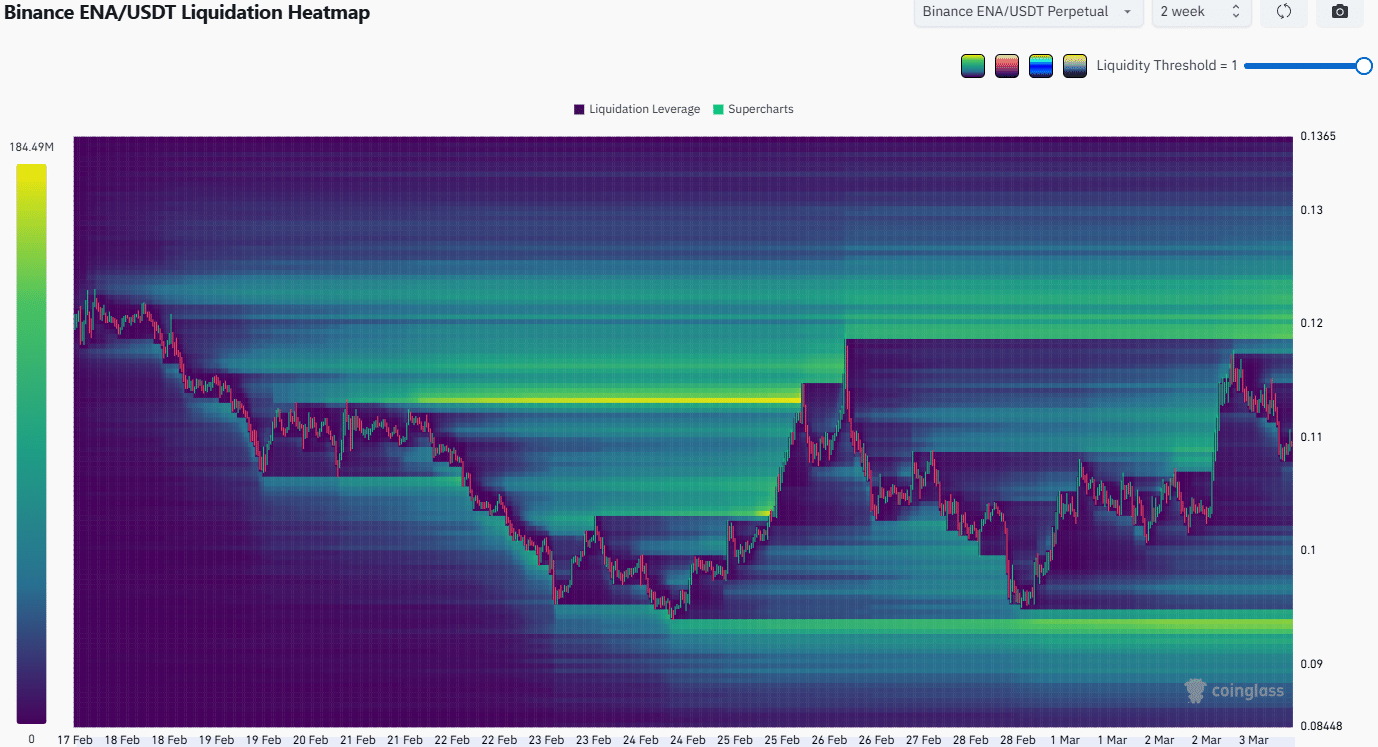The width and height of the screenshot is (1378, 747).
Task: Hide Supercharts by clicking its green legend square
Action: click(x=718, y=108)
